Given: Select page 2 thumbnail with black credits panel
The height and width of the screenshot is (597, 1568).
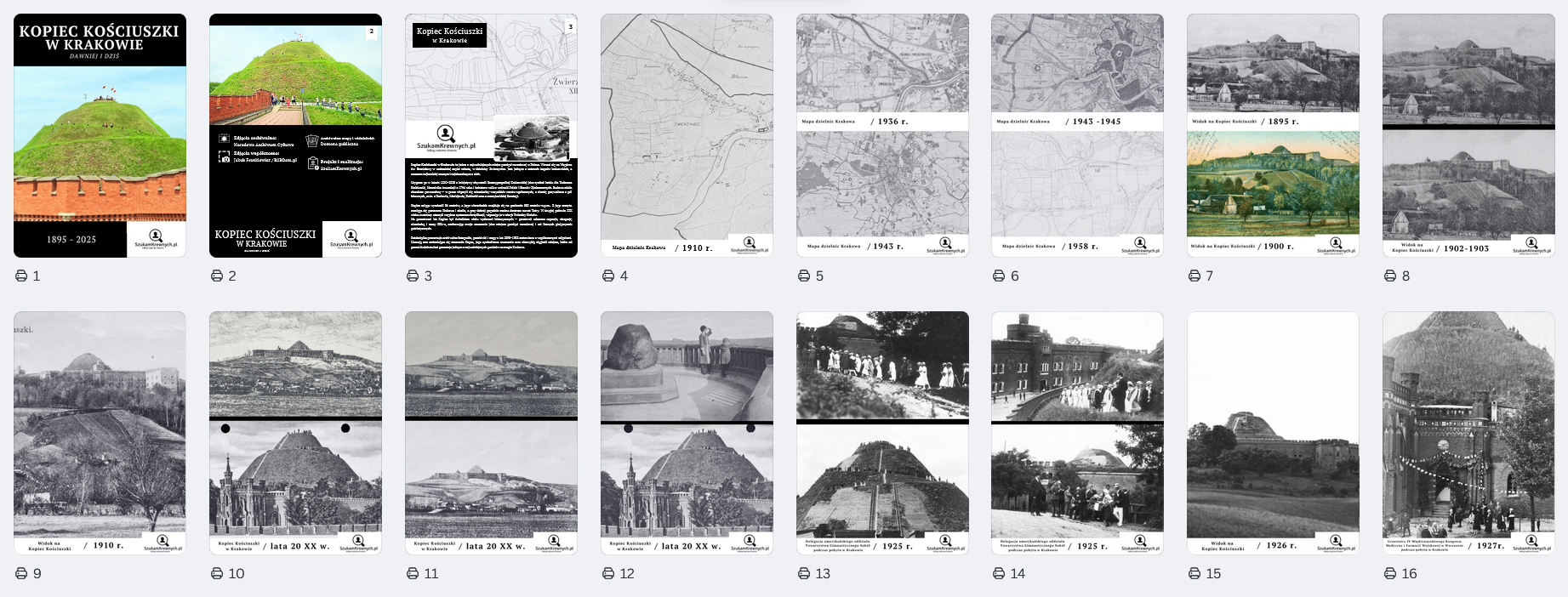Looking at the screenshot, I should [295, 135].
